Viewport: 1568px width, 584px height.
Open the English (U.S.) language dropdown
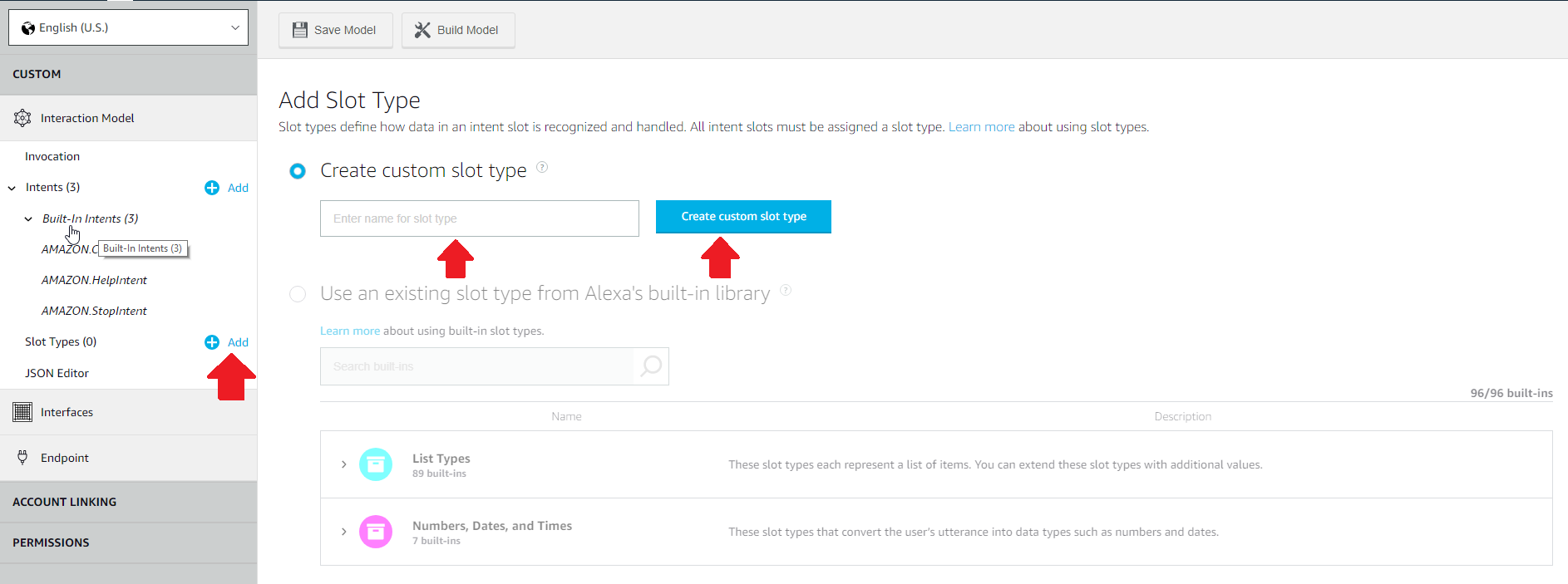tap(129, 27)
